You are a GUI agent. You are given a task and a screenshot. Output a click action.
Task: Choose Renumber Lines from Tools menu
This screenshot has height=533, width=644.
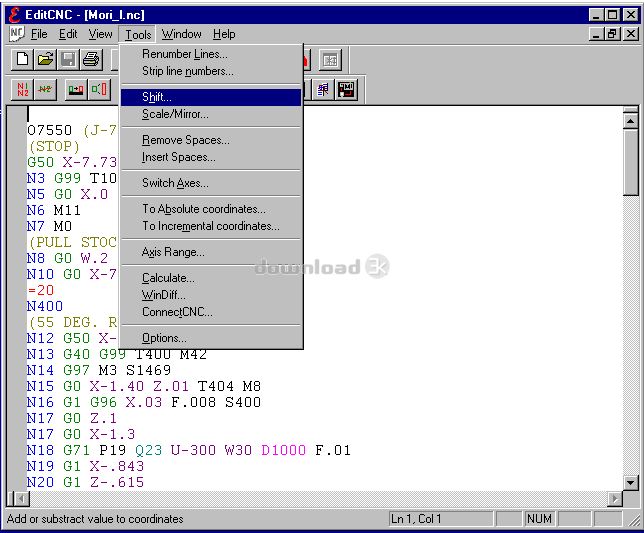point(211,54)
